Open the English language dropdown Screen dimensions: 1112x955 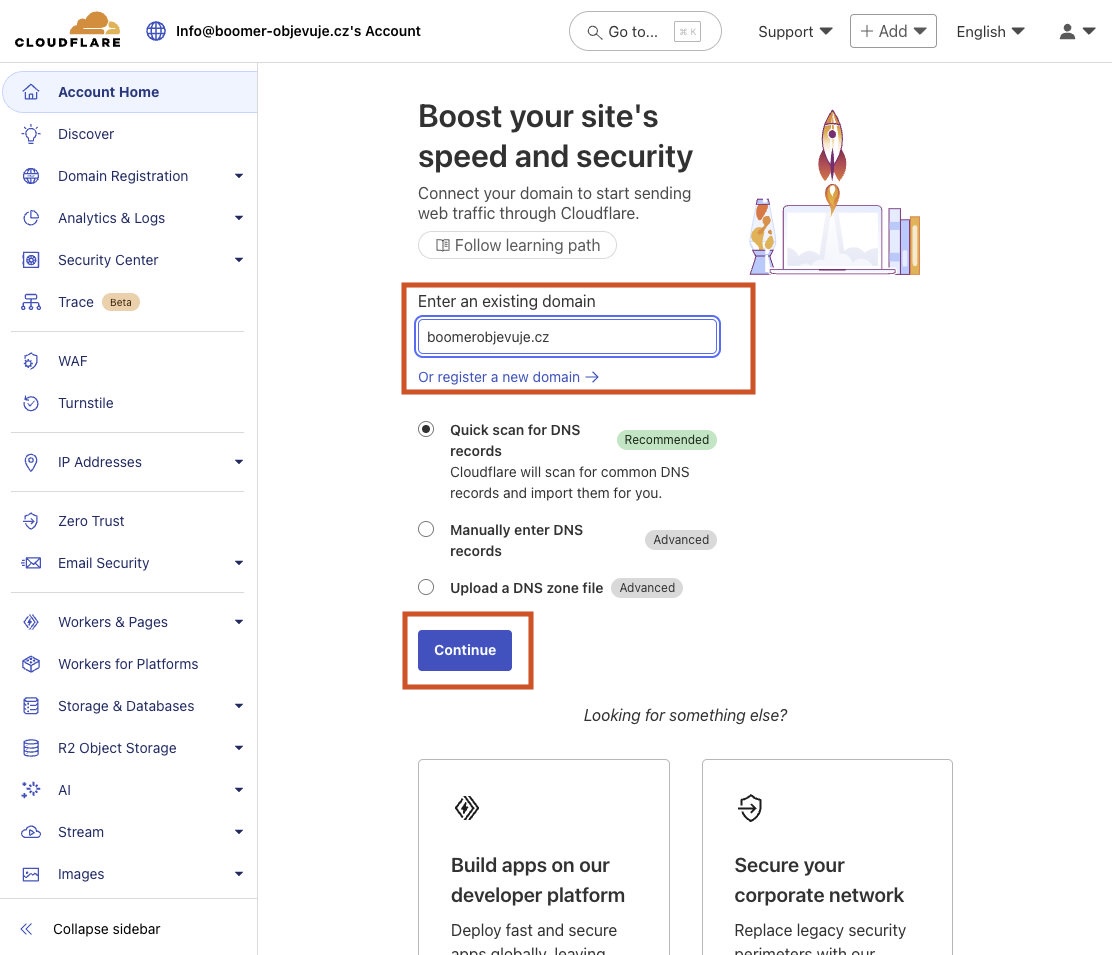(x=990, y=31)
